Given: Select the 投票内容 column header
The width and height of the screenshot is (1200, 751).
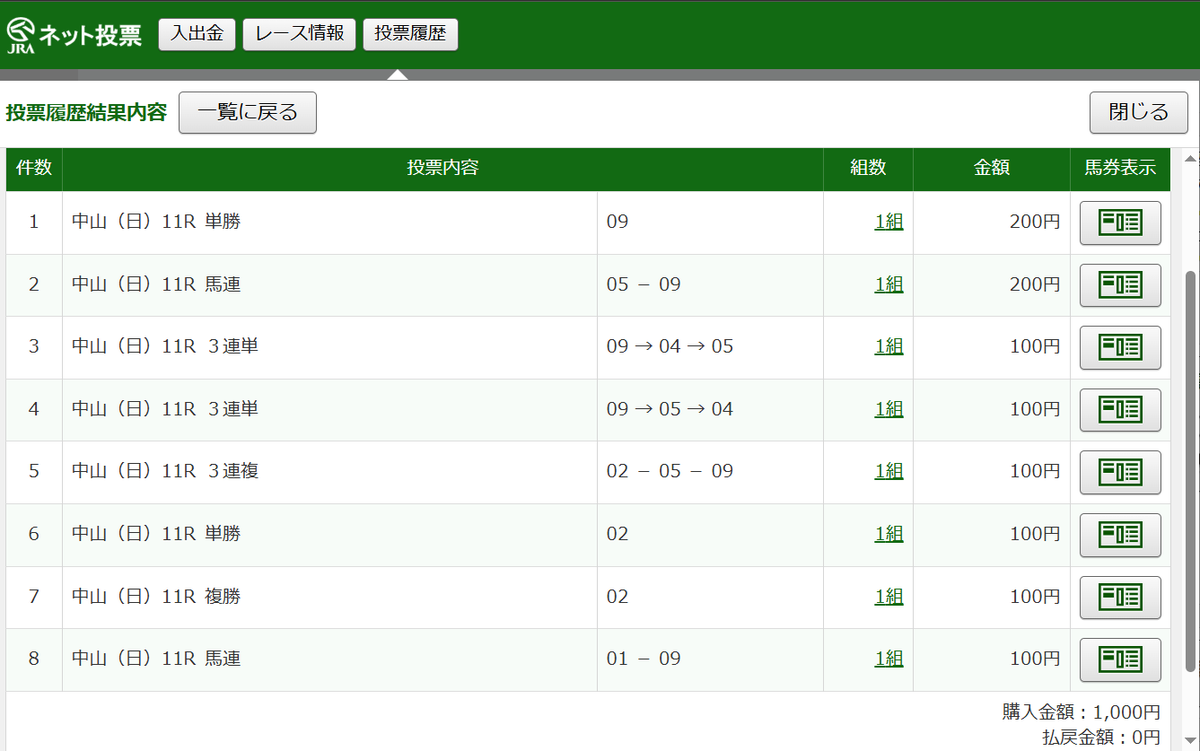Looking at the screenshot, I should (443, 169).
